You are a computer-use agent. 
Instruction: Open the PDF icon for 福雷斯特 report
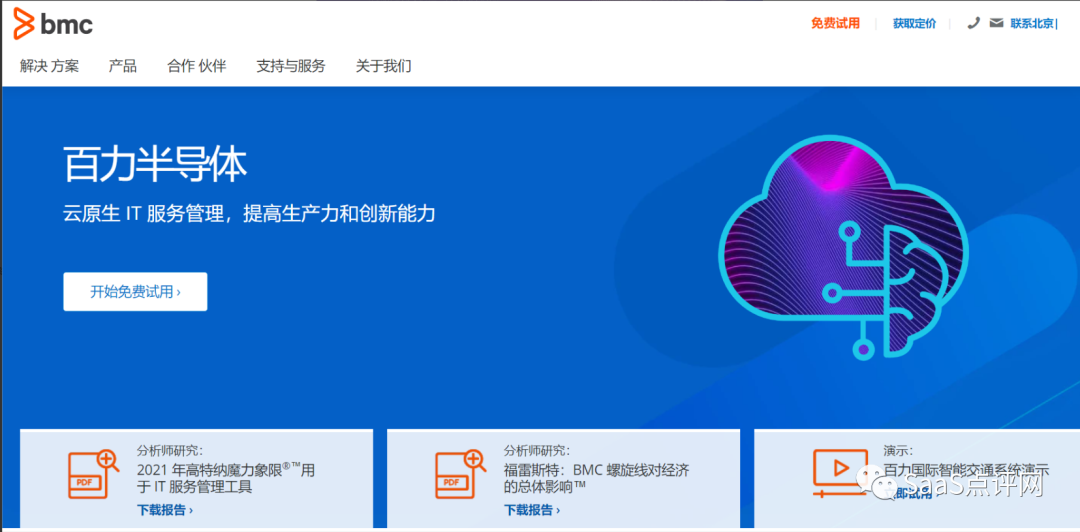[x=460, y=473]
